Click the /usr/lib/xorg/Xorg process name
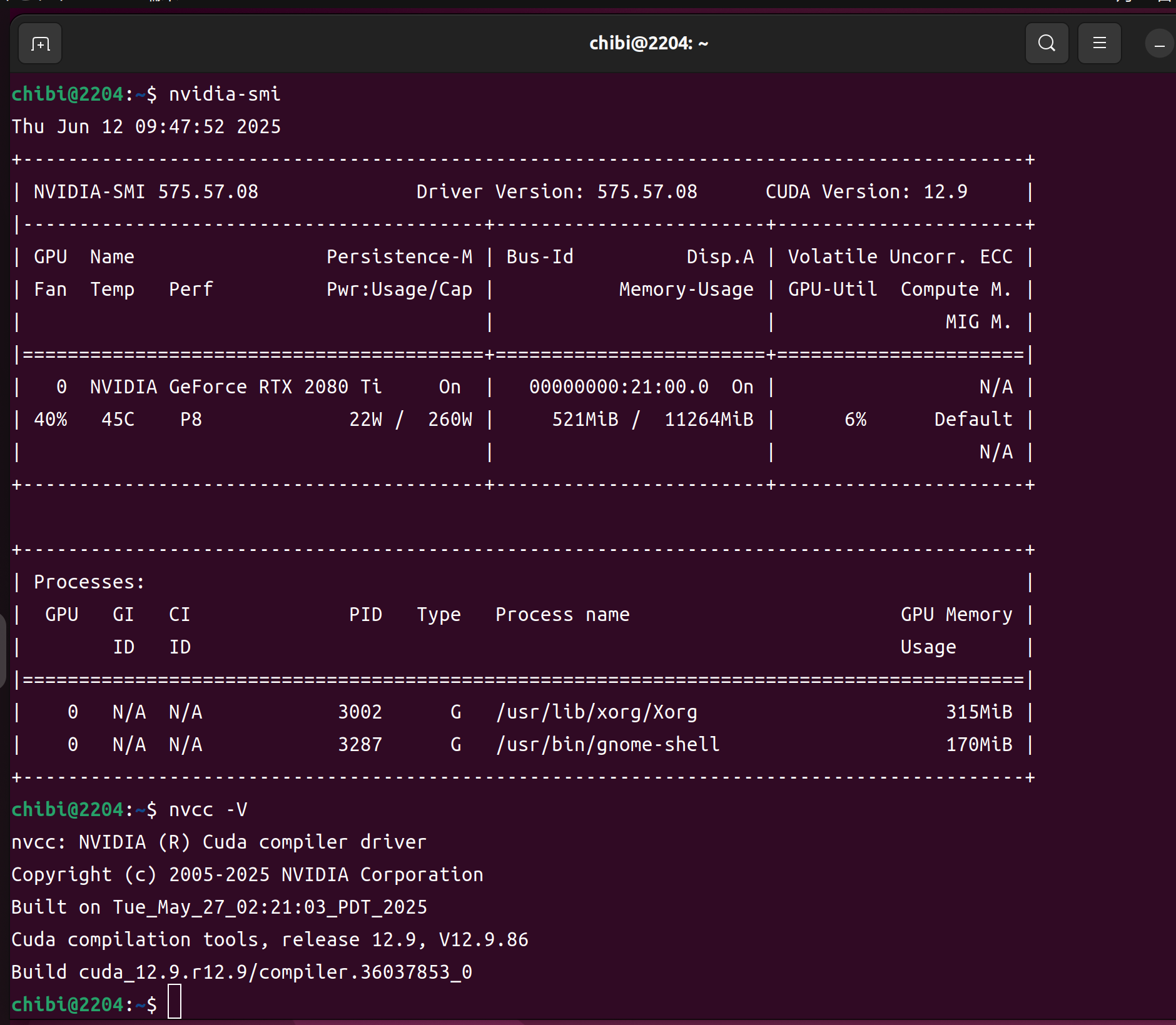 pos(596,712)
